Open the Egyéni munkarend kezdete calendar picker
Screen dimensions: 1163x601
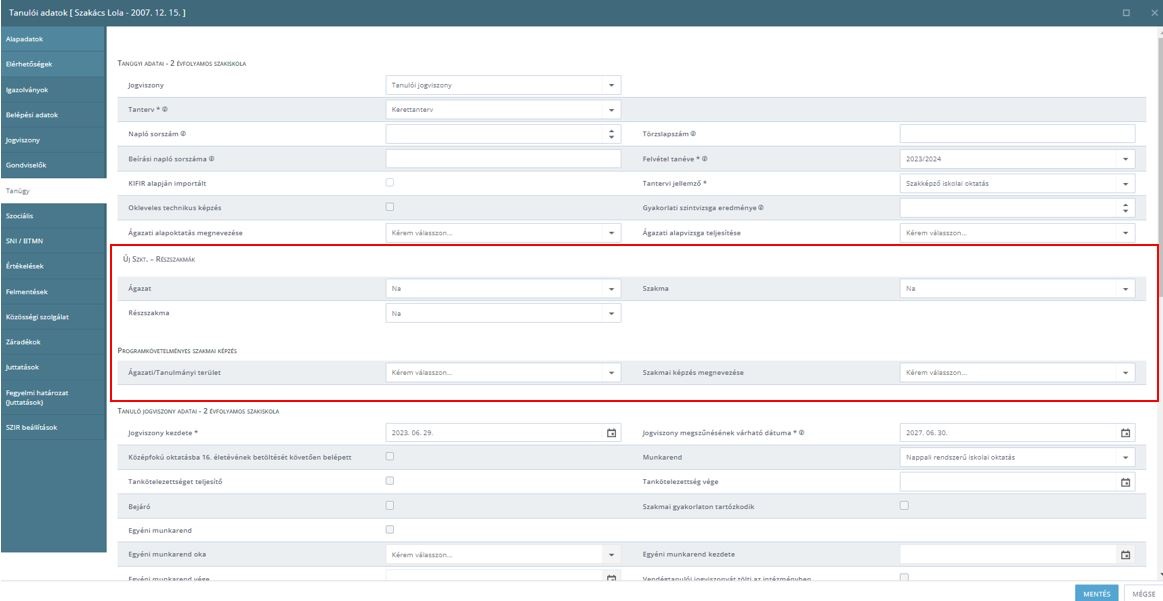1125,554
